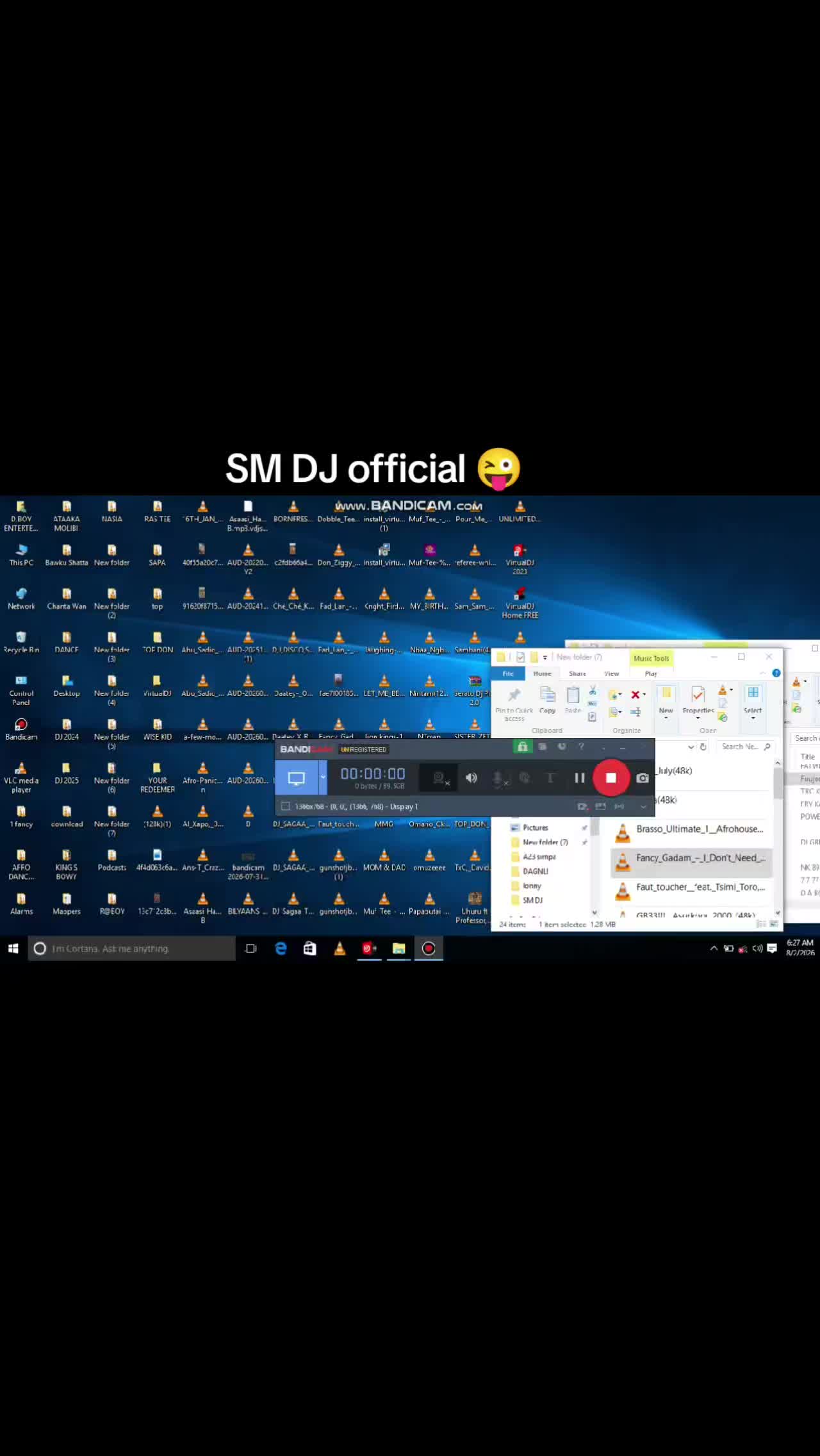820x1456 pixels.
Task: Select the Bandicam desktop shortcut
Action: coord(21,729)
